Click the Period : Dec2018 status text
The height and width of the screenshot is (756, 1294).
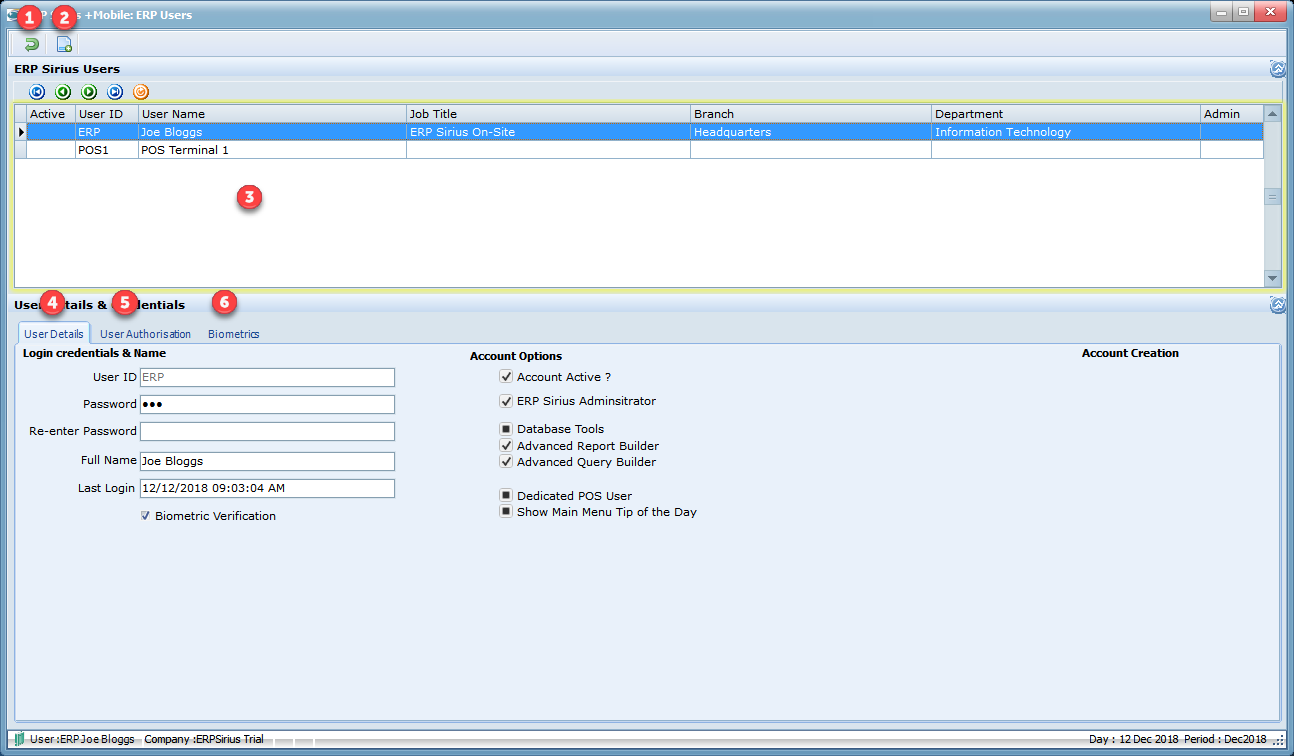click(1225, 740)
